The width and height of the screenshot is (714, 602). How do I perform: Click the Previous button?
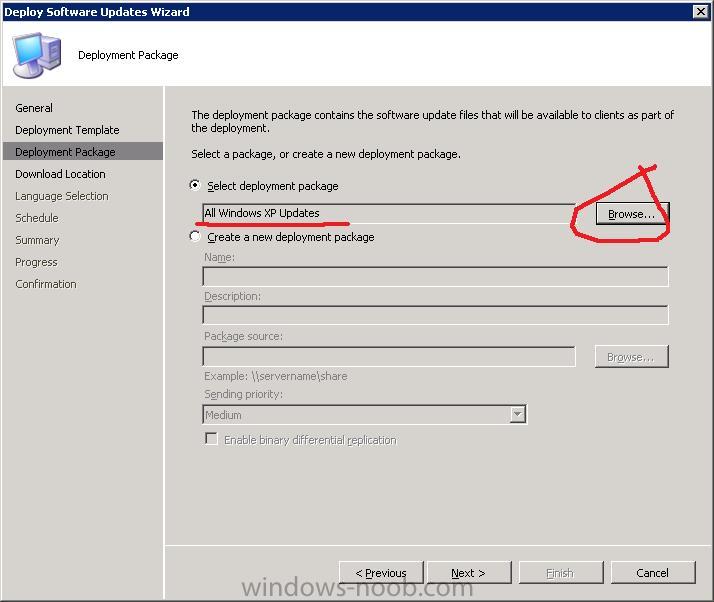(381, 572)
